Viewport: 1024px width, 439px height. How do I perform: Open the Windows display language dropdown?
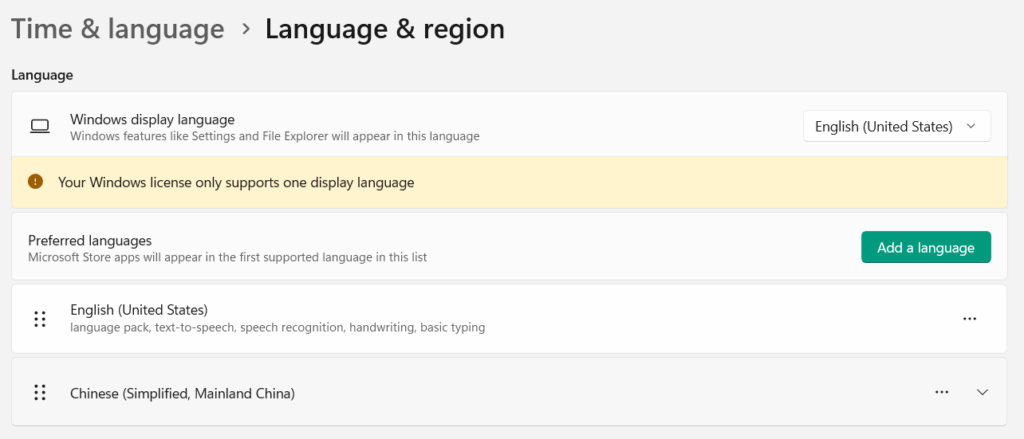click(896, 126)
